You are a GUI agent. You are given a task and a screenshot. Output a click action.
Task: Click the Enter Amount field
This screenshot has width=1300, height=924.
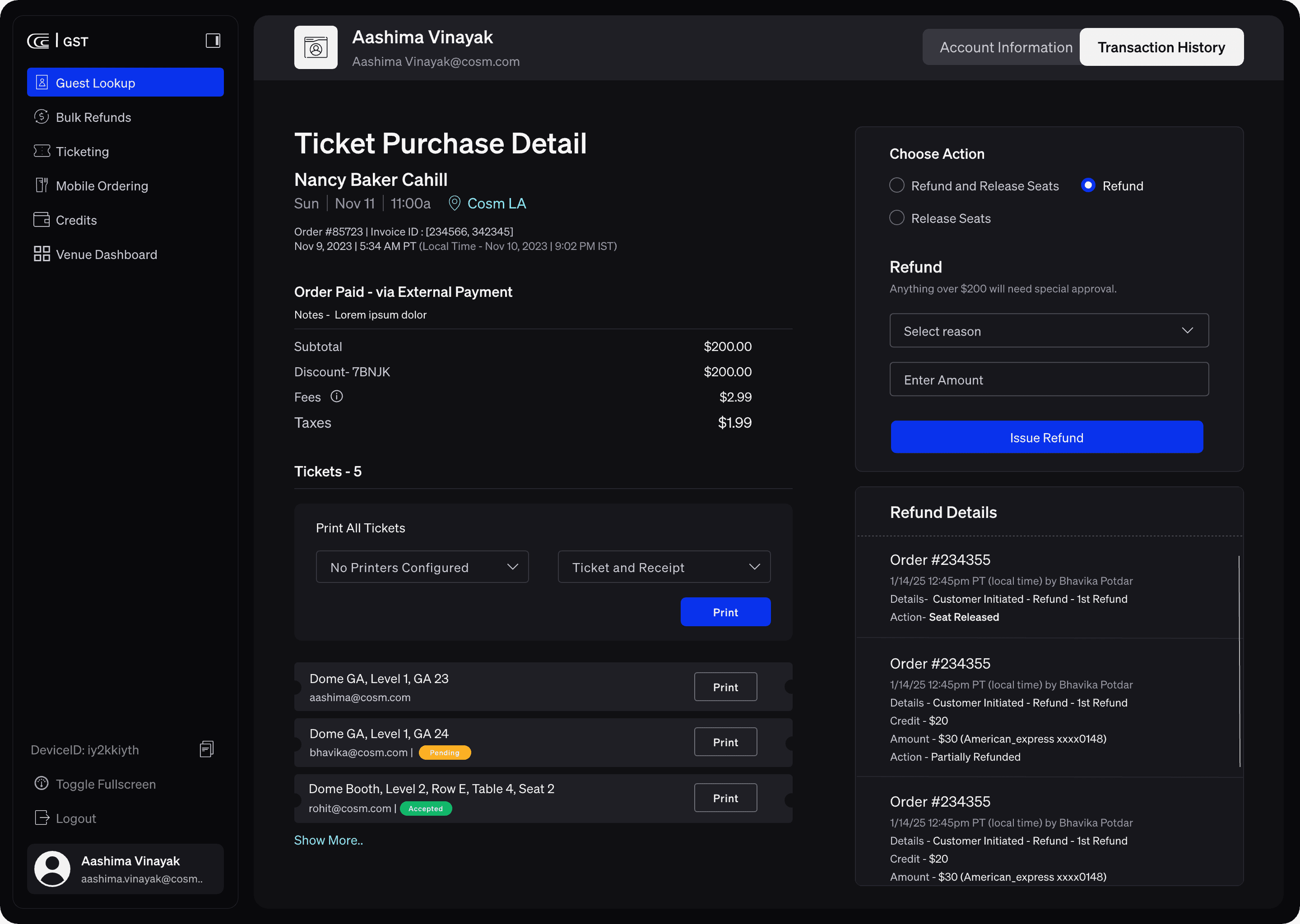(1049, 379)
